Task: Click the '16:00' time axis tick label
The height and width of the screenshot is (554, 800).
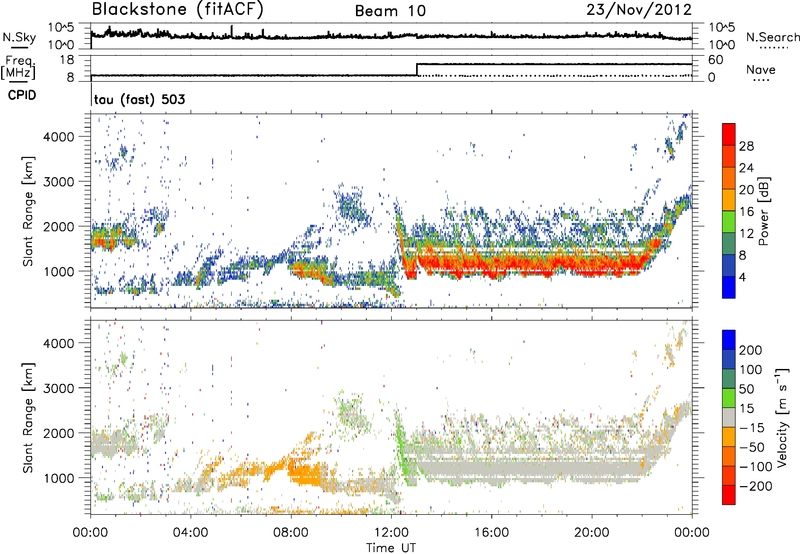Action: point(491,533)
